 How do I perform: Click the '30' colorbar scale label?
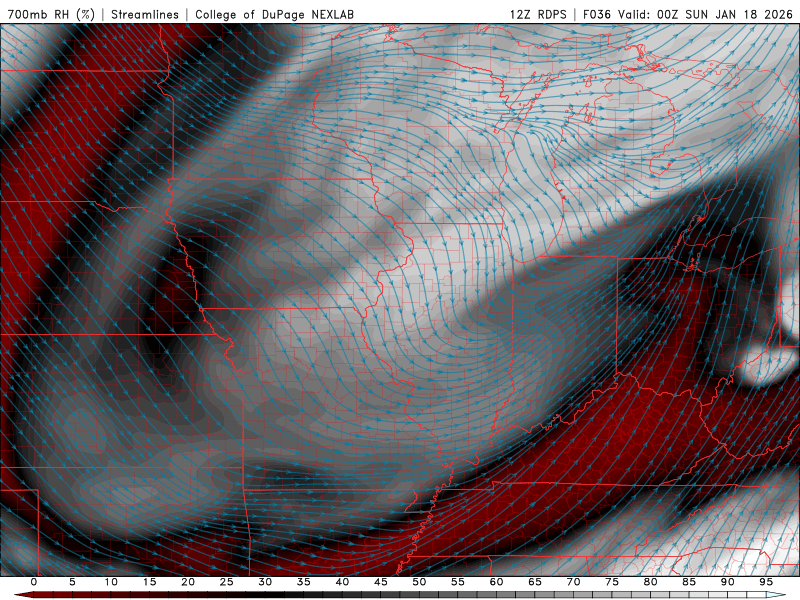(265, 582)
